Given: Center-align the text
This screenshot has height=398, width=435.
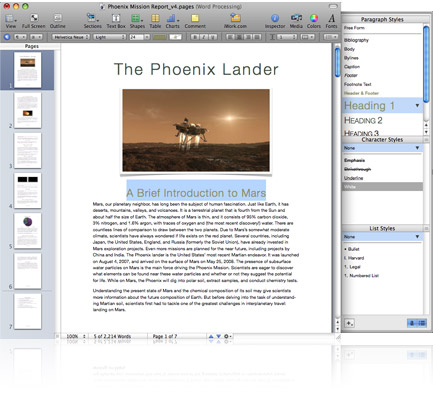Looking at the screenshot, I should pos(239,37).
